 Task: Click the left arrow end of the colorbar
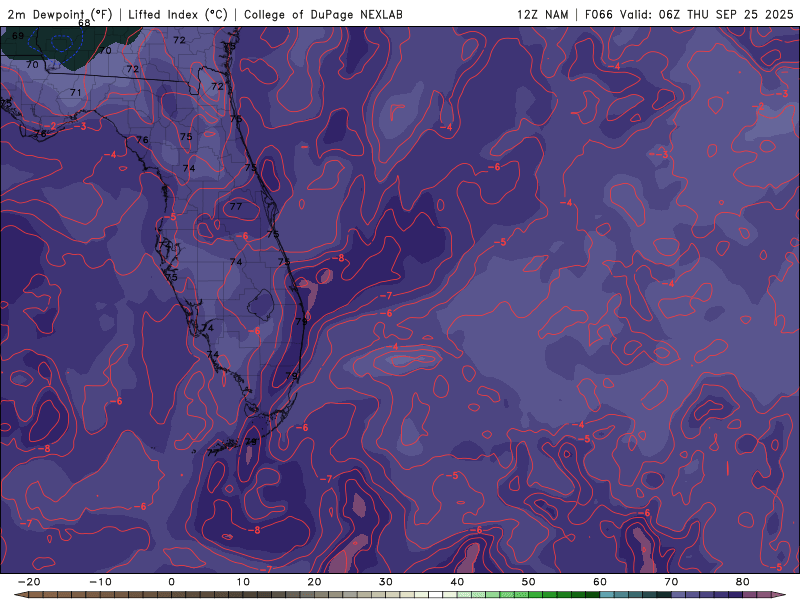[x=20, y=595]
